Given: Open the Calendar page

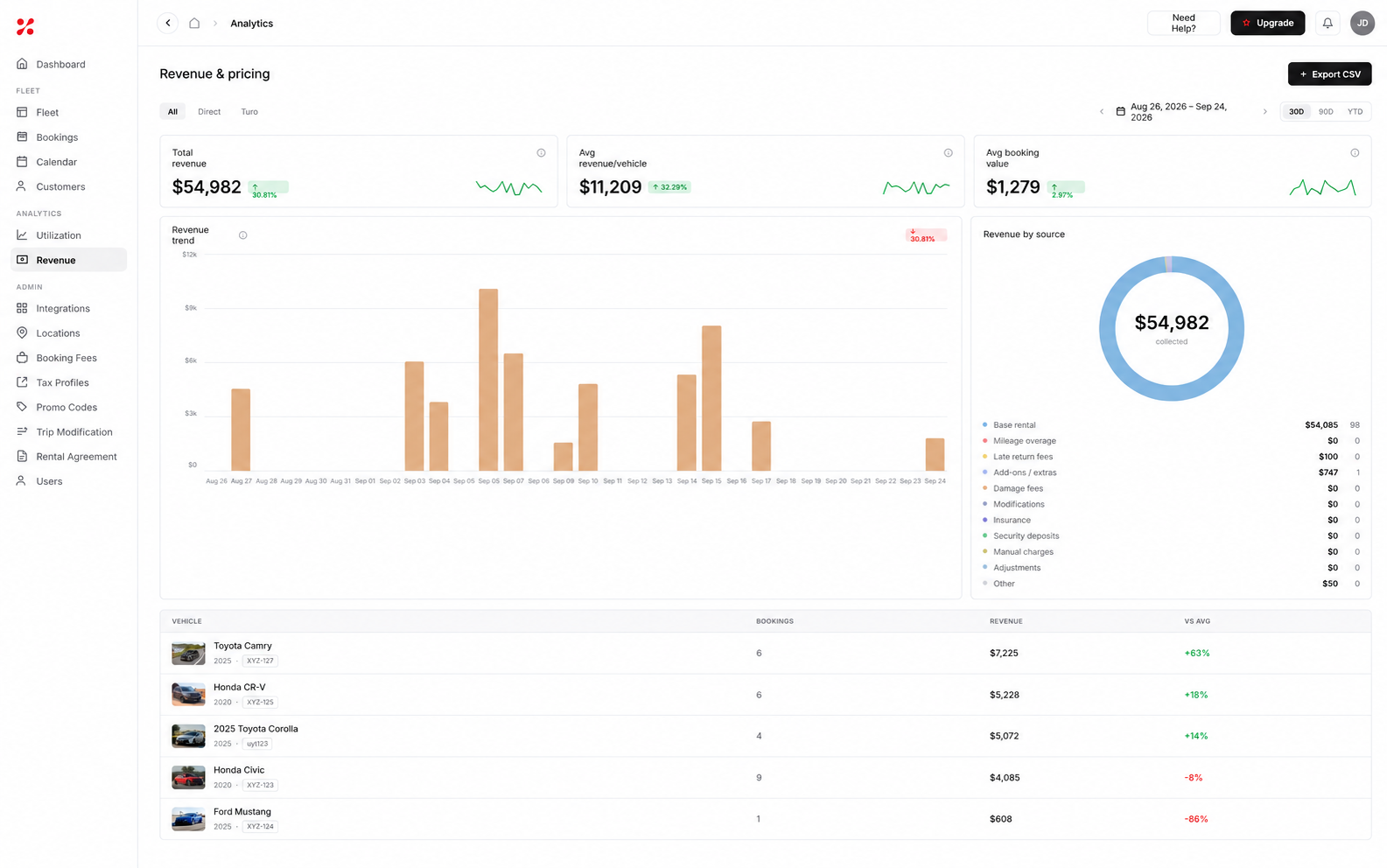Looking at the screenshot, I should click(68, 162).
